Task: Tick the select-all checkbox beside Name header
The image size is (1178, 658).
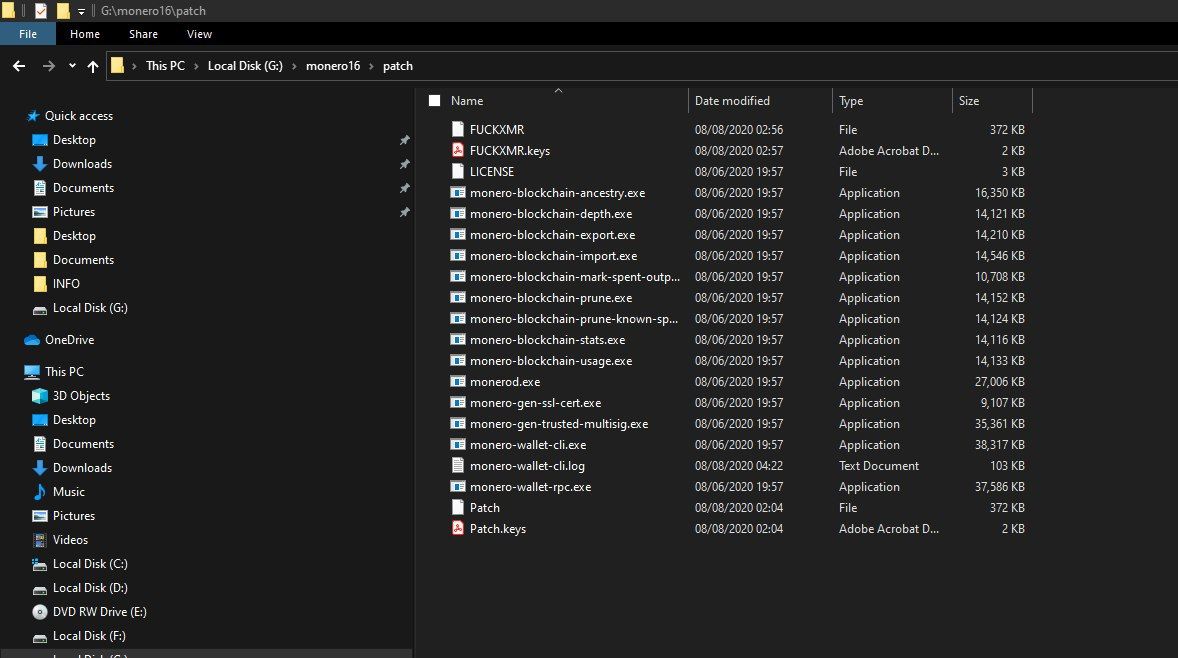Action: coord(434,101)
